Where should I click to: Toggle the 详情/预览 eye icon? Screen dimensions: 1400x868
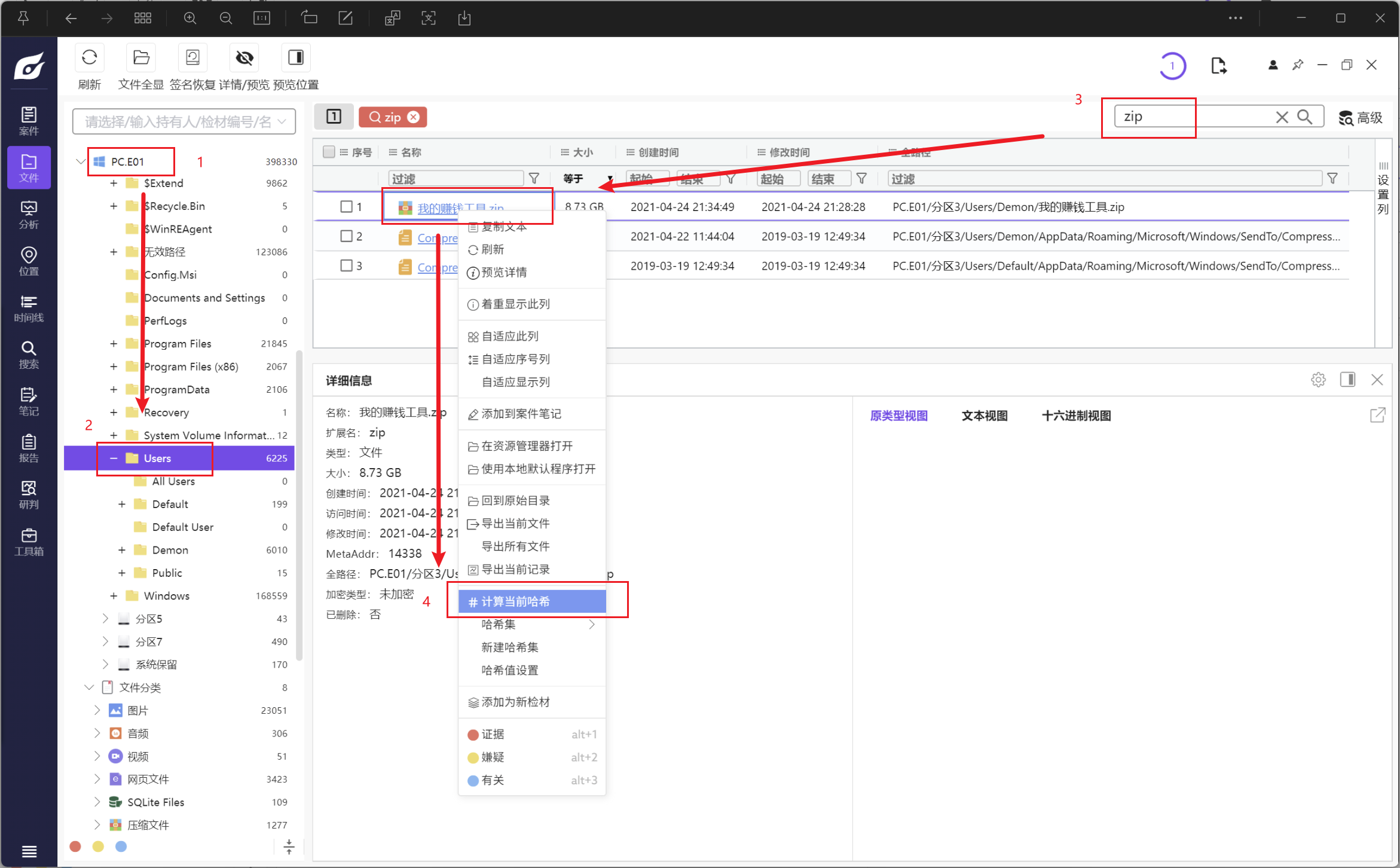(x=244, y=58)
